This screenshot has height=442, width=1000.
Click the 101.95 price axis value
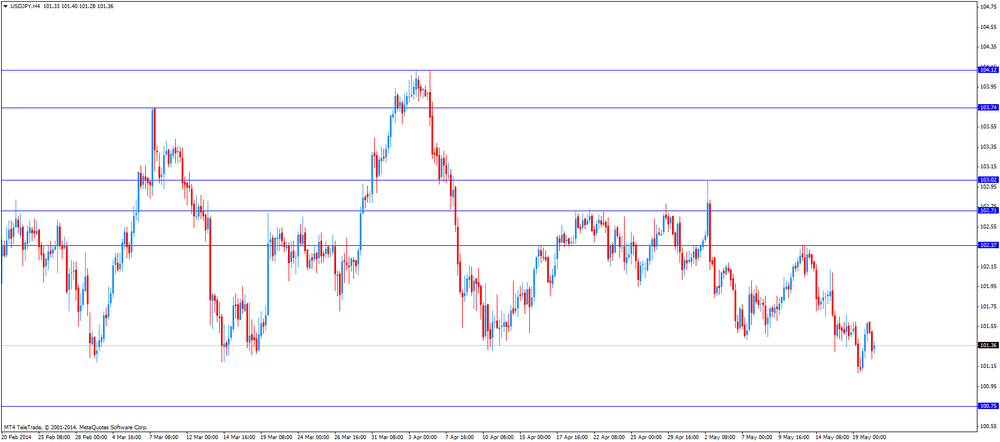(988, 286)
